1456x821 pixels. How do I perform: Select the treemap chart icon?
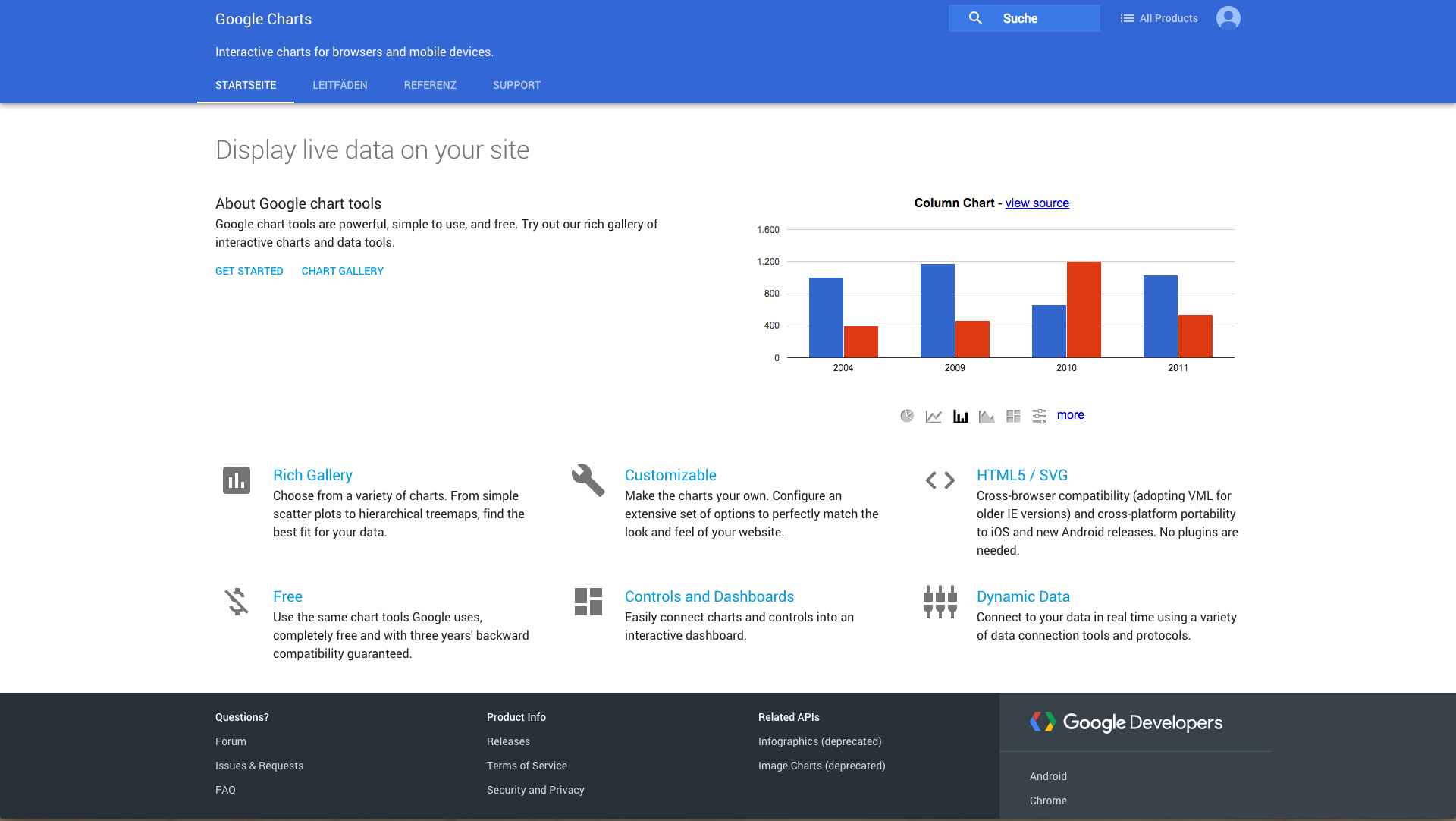pos(1013,416)
